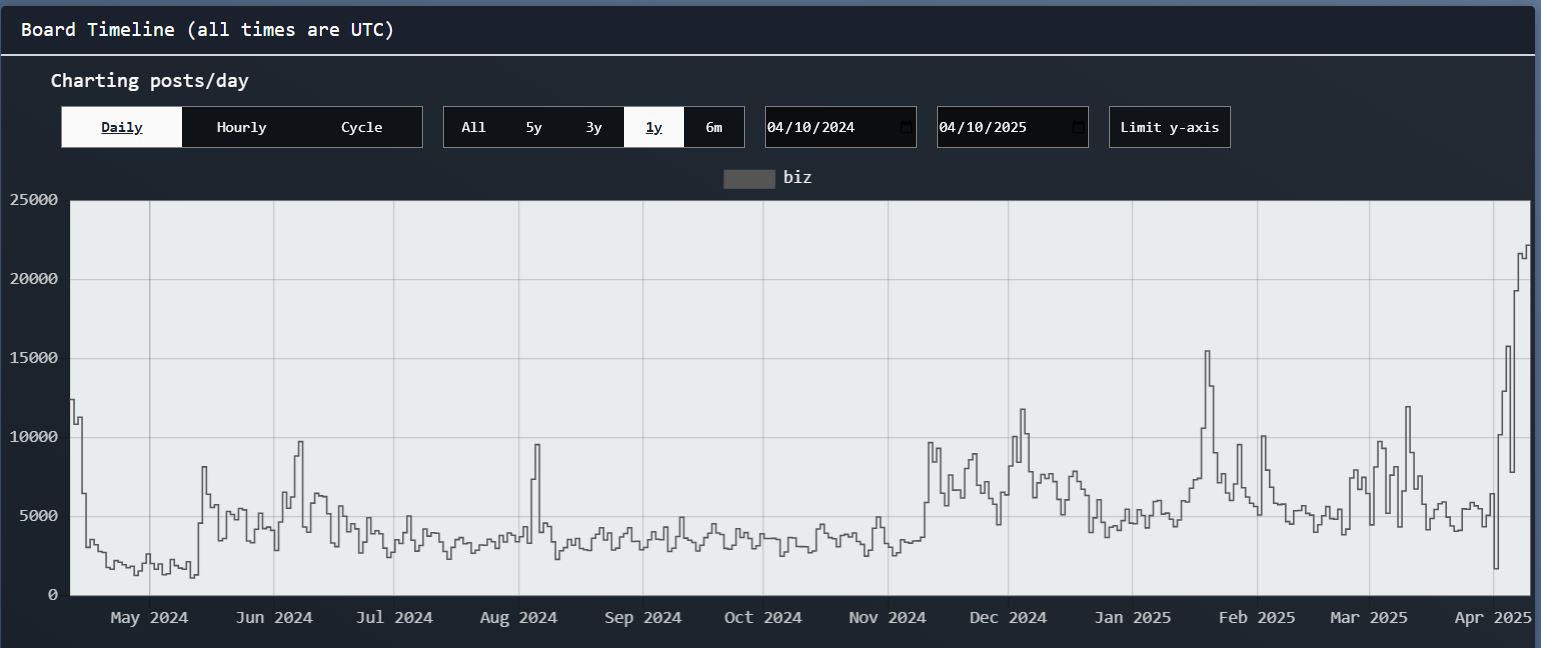Click the April 2025 peak on the chart

click(1526, 246)
